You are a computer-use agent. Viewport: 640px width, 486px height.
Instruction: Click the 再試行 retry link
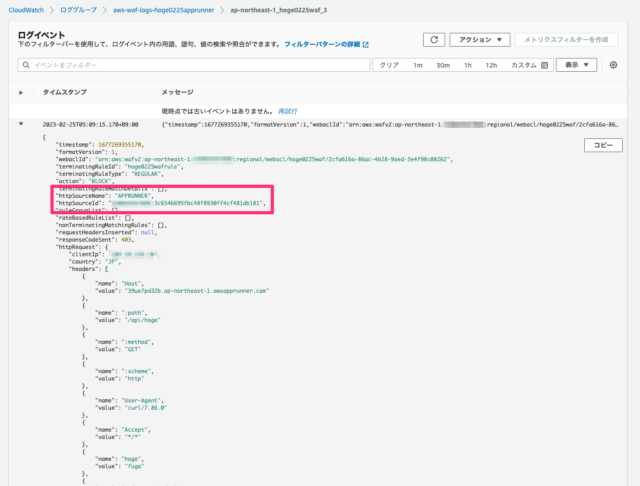point(287,111)
